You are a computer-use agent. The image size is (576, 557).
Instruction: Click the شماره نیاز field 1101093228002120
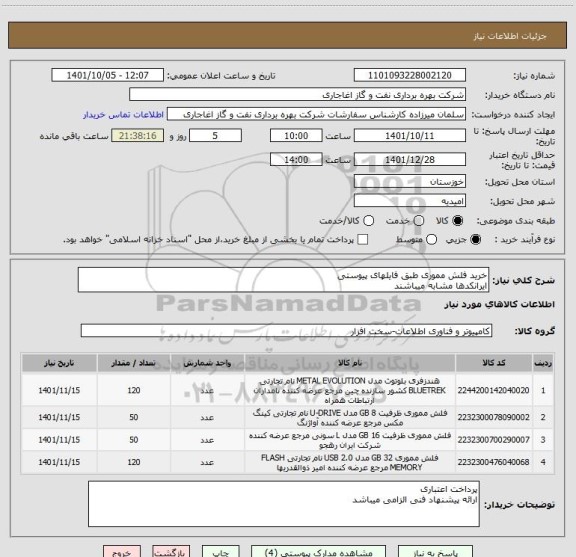click(410, 75)
